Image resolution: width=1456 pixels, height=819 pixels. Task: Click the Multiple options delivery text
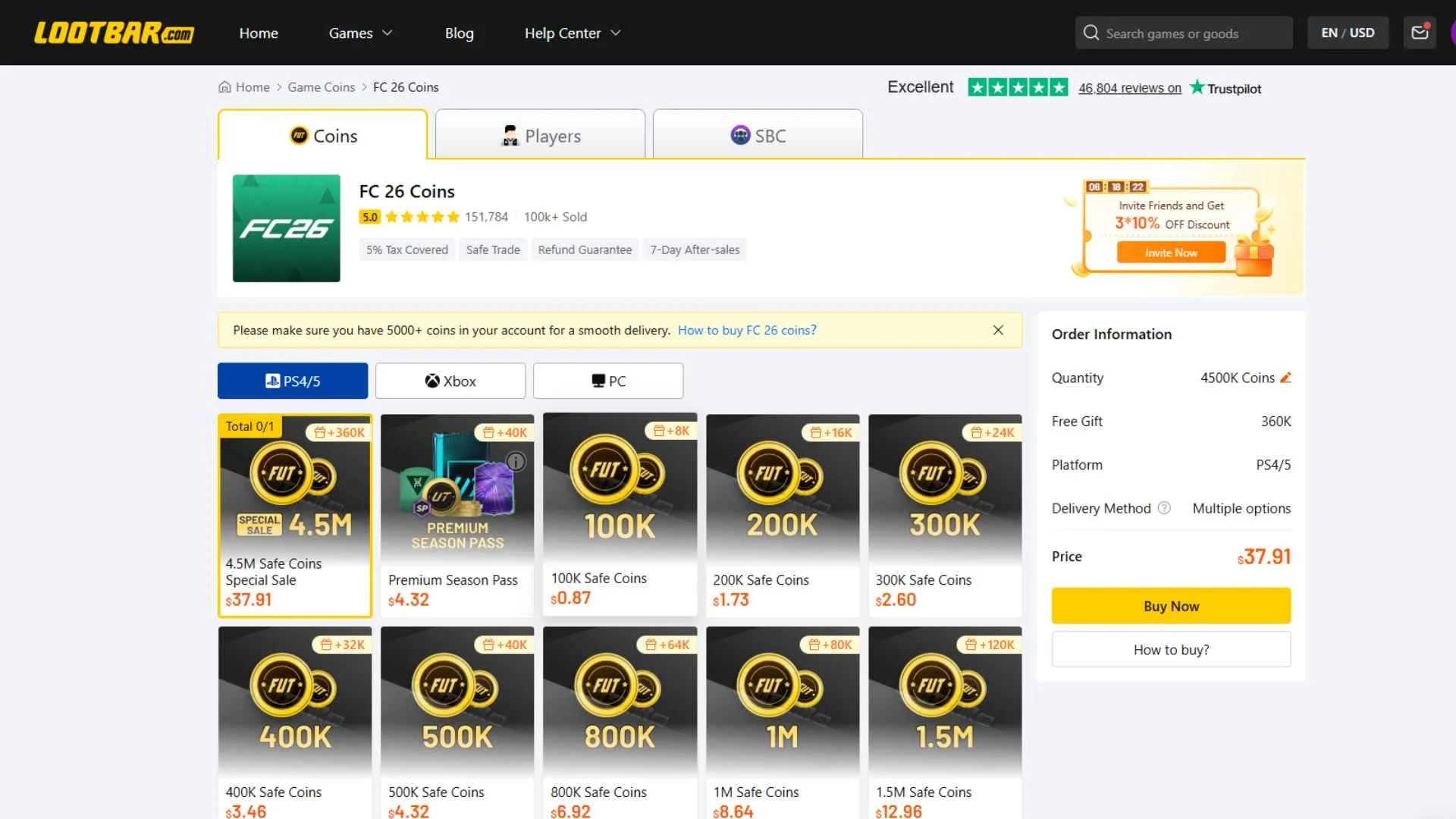pyautogui.click(x=1241, y=508)
